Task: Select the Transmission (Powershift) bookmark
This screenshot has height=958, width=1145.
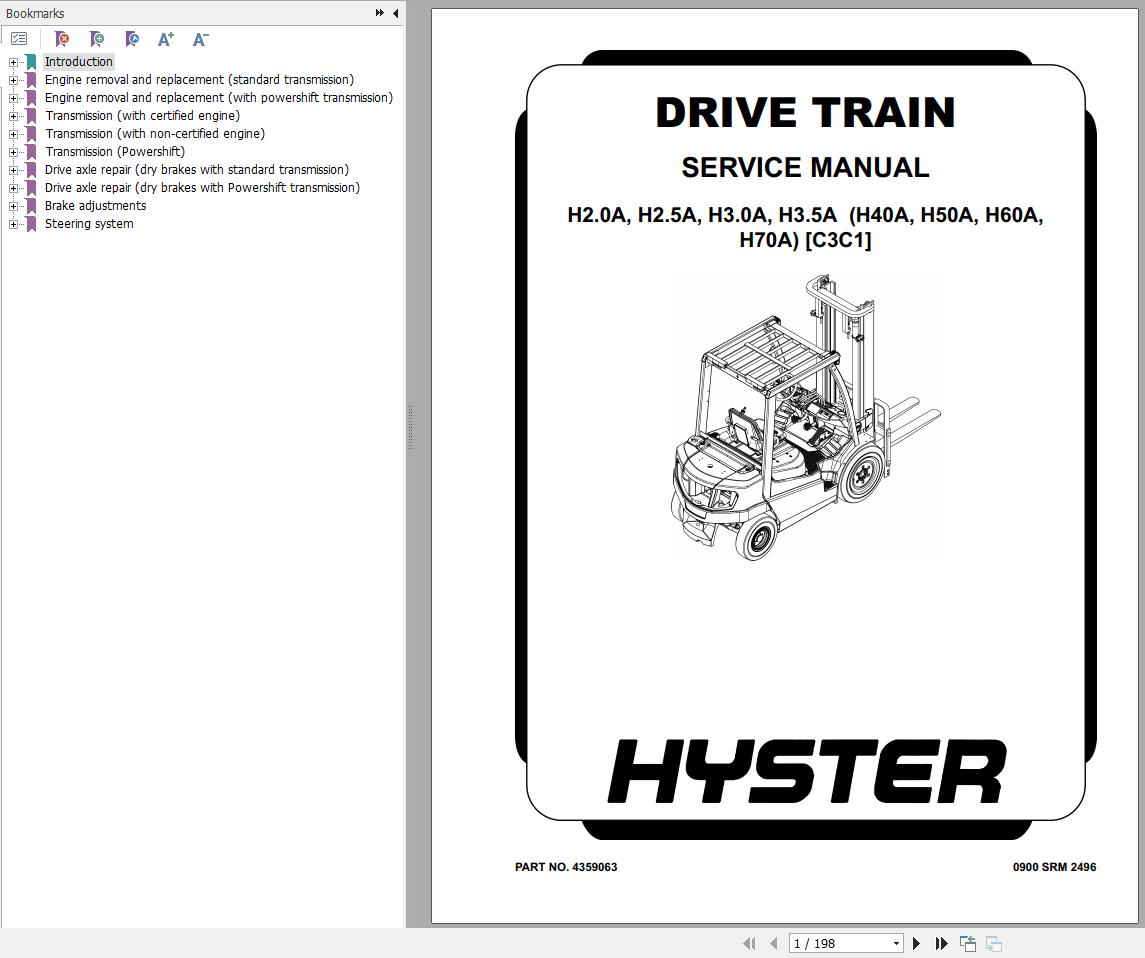Action: [x=115, y=151]
